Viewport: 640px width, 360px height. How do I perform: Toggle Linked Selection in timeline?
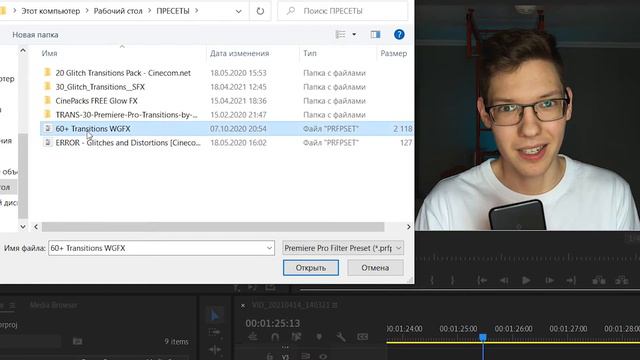pyautogui.click(x=296, y=337)
